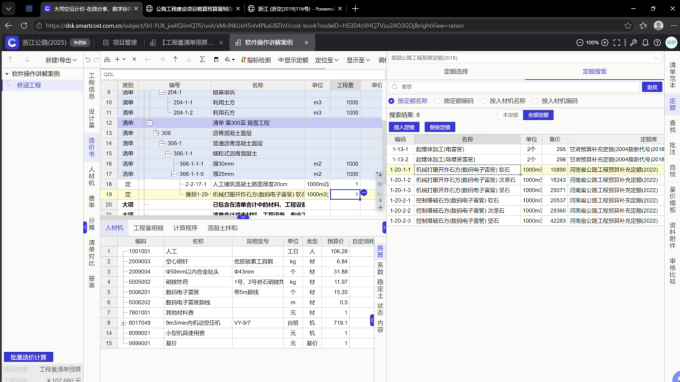Click the save disk icon in the toolbar
This screenshot has width=680, height=382.
click(x=216, y=59)
